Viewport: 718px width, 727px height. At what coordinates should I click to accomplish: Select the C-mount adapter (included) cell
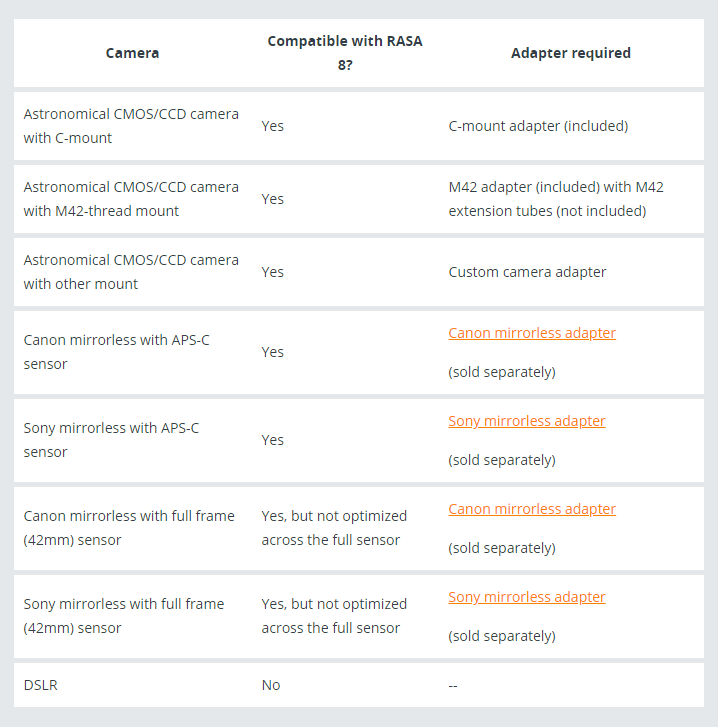click(538, 126)
